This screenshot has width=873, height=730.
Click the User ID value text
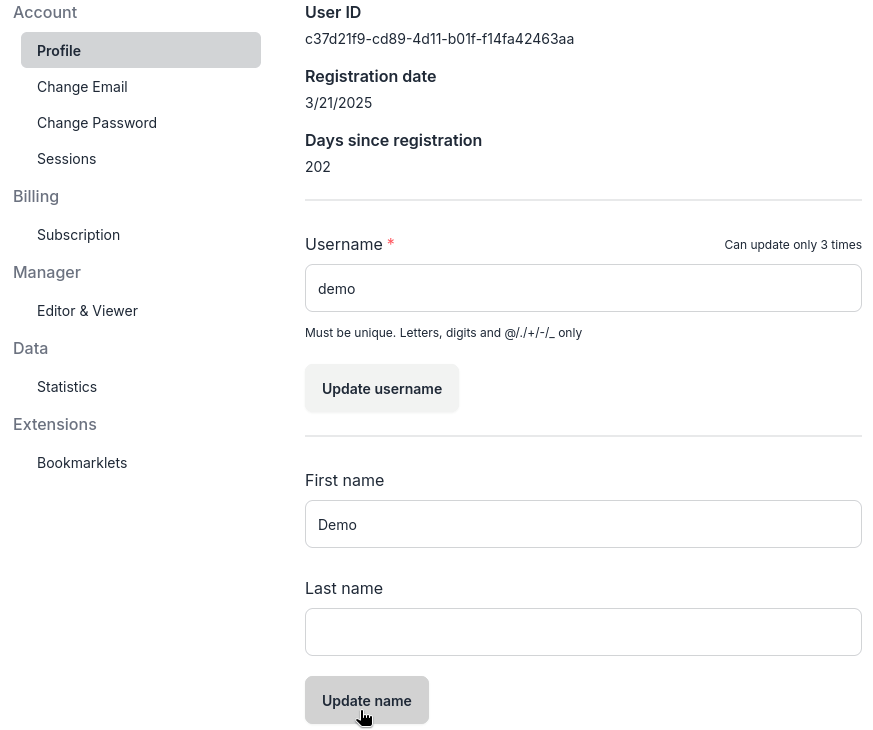(x=439, y=39)
